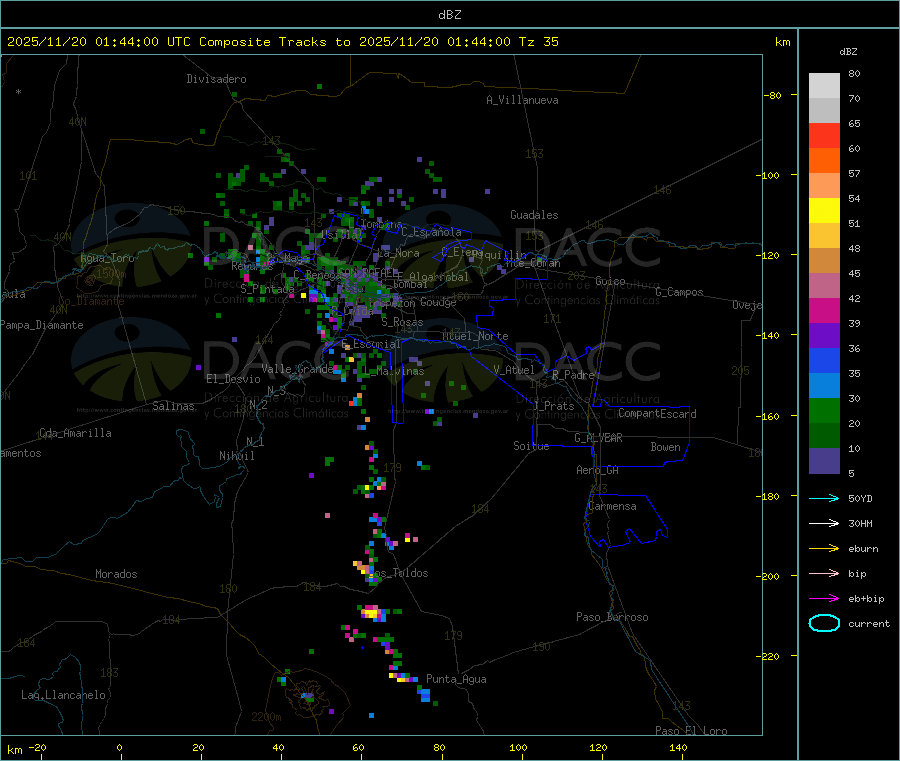
Task: Pick the yellow swatch between 54 and 51 dBZ
Action: point(824,211)
